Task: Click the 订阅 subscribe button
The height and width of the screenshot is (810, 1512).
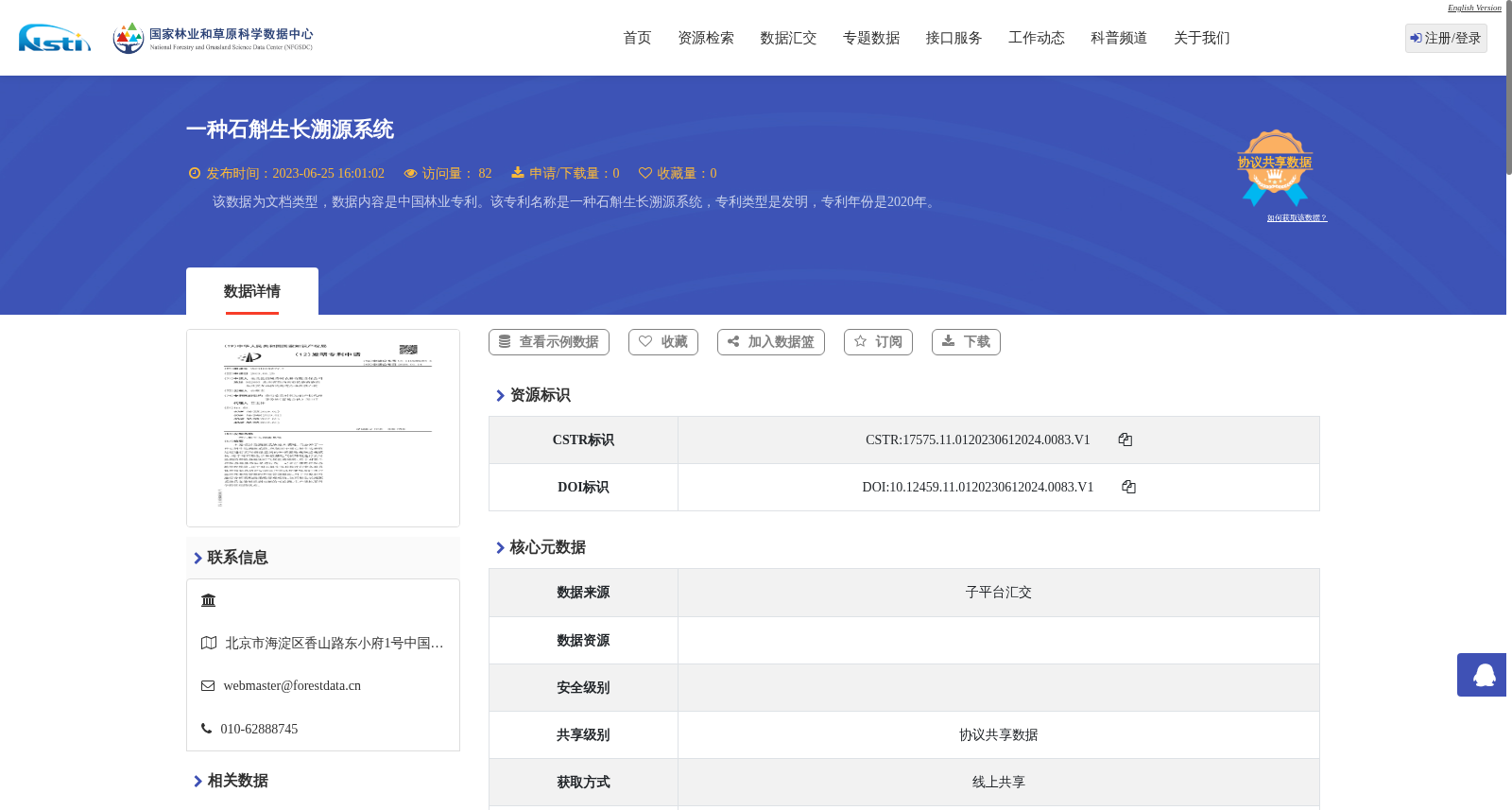Action: point(878,342)
